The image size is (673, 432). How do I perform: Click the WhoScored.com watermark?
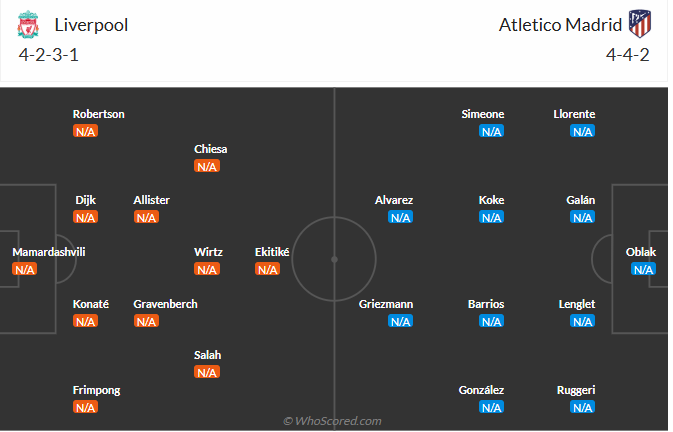(332, 421)
